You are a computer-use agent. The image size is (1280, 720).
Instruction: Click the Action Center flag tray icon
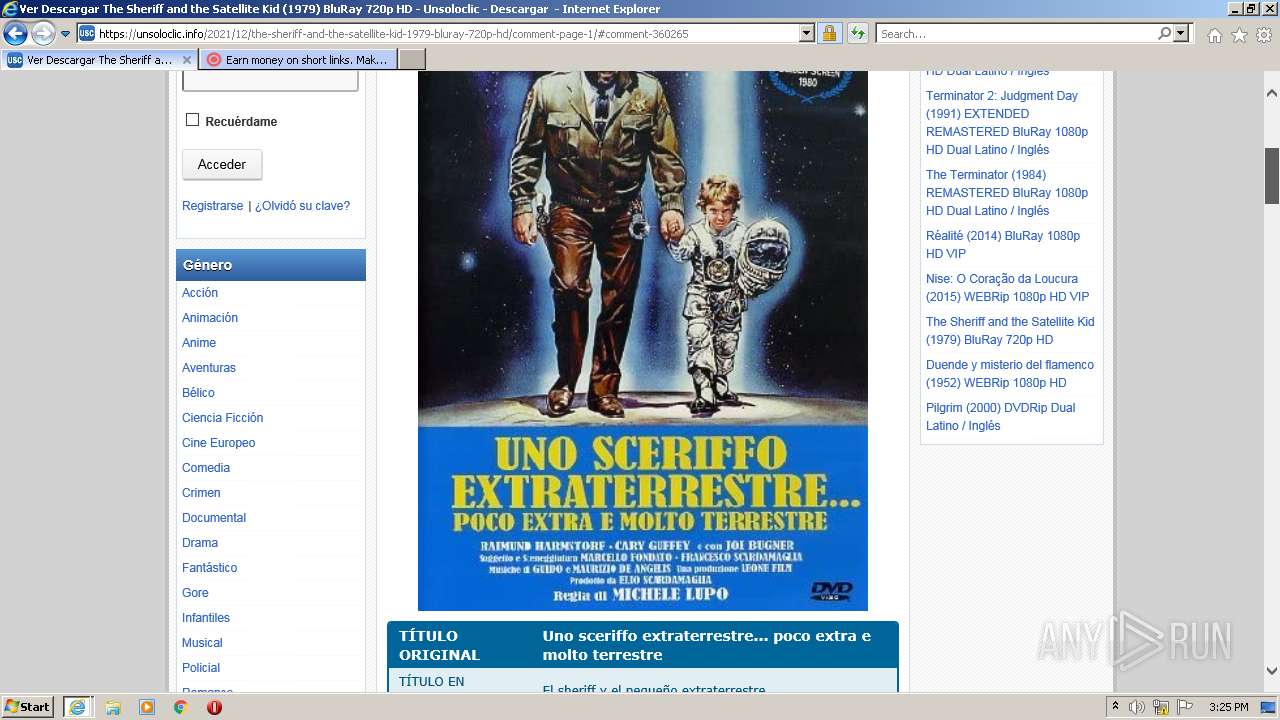tap(1183, 707)
